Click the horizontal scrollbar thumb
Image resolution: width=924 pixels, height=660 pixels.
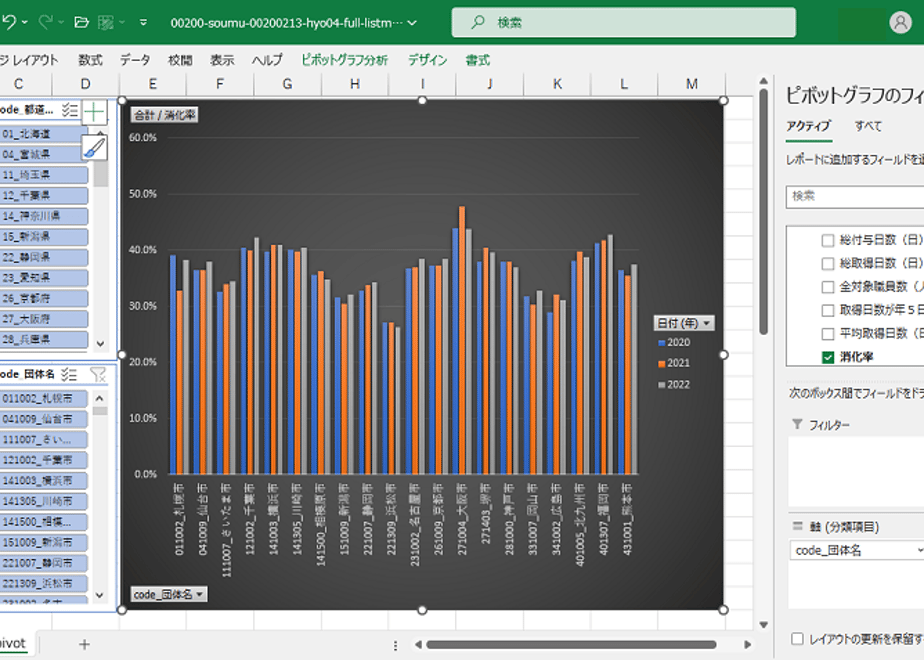(x=571, y=645)
